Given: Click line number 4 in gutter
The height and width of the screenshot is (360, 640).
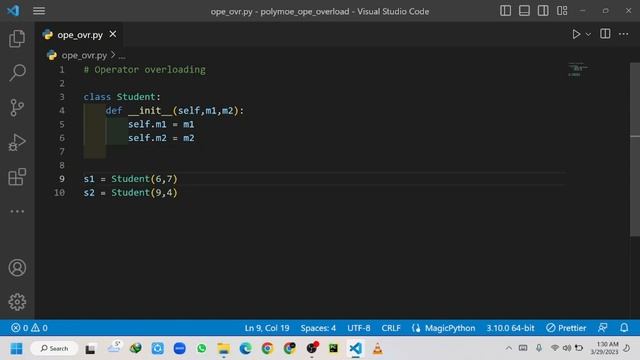Looking at the screenshot, I should coord(62,111).
